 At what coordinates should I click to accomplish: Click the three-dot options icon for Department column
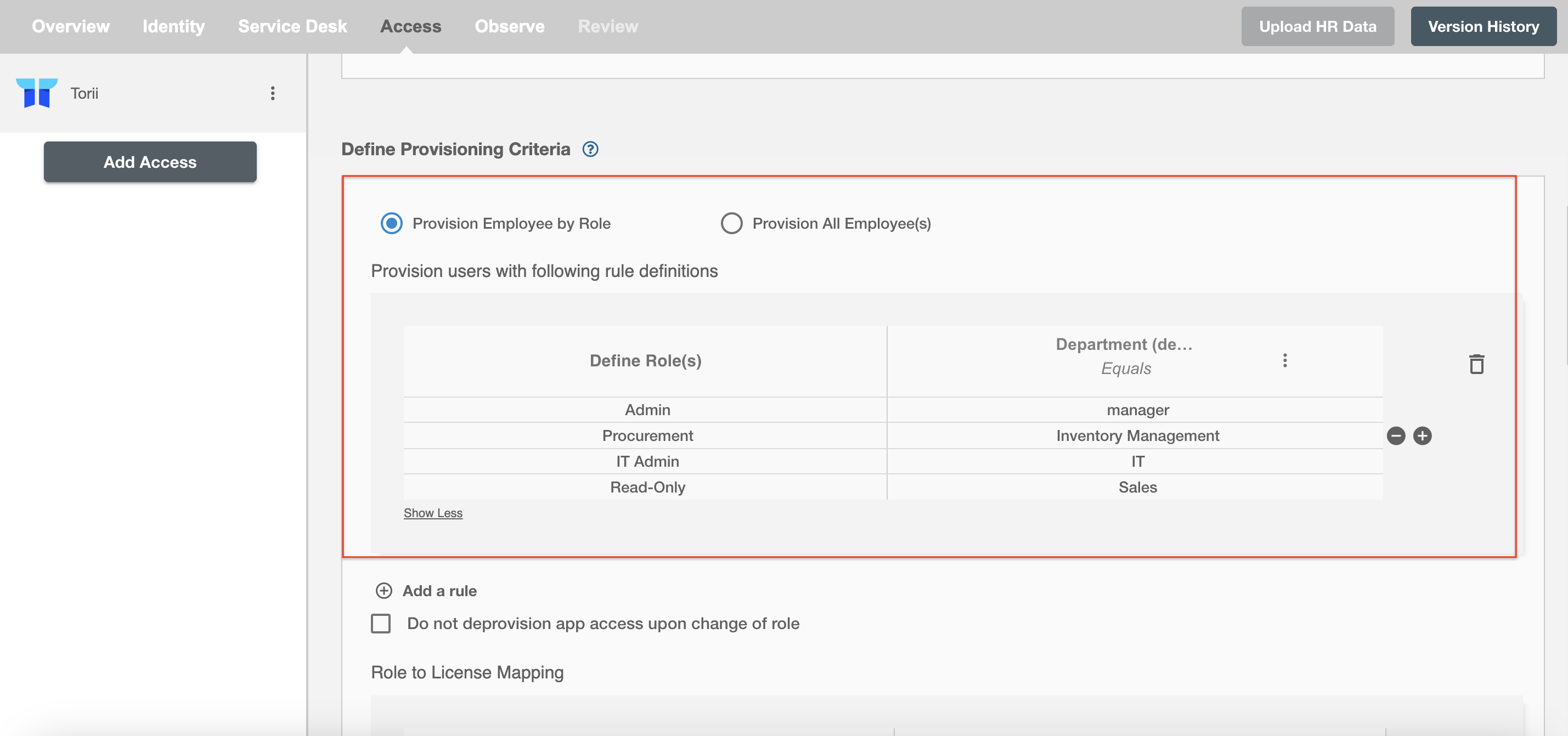[1284, 360]
